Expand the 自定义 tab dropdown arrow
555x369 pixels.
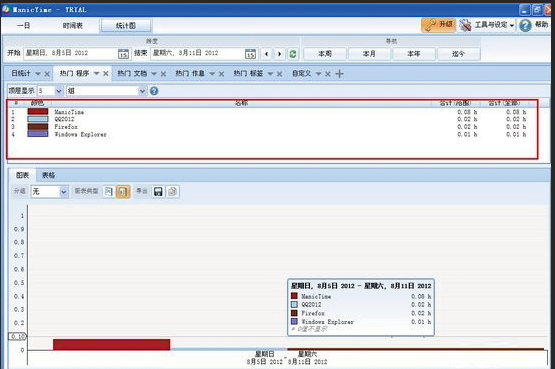(319, 74)
